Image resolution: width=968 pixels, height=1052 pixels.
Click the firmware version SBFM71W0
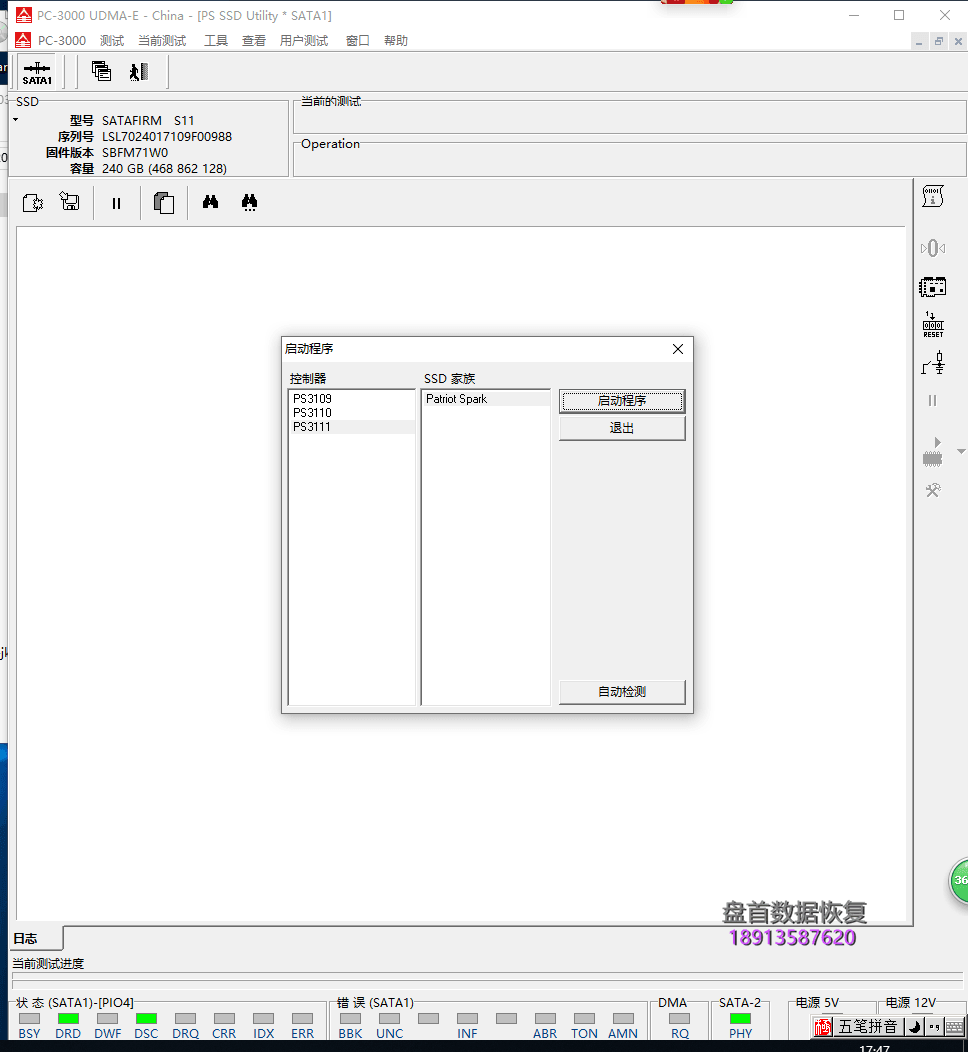pyautogui.click(x=135, y=153)
